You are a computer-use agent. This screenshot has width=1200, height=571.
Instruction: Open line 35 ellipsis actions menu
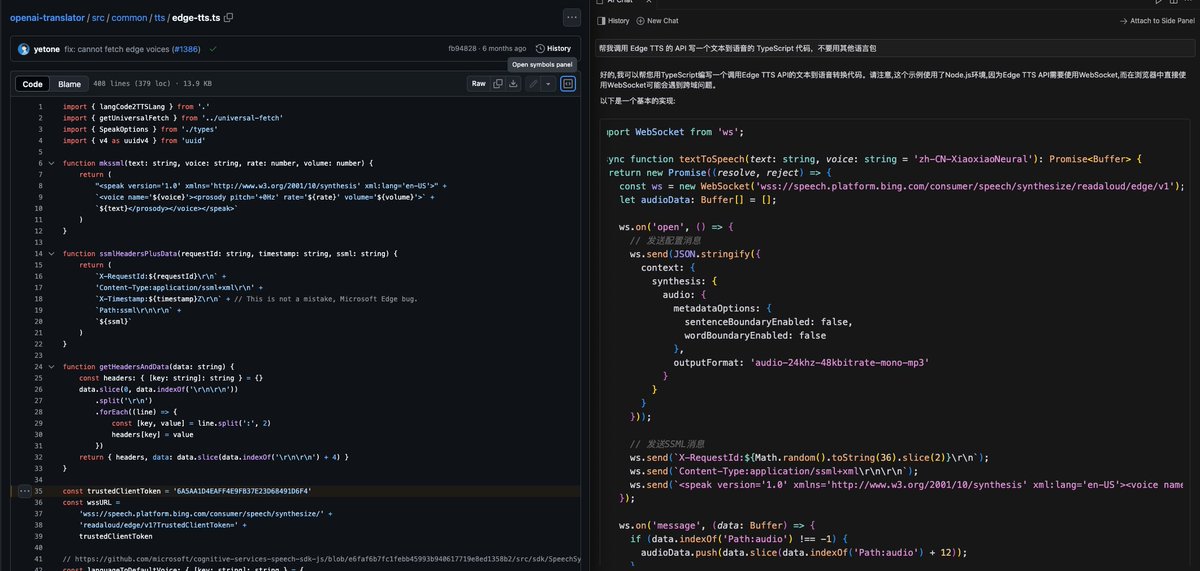click(24, 491)
